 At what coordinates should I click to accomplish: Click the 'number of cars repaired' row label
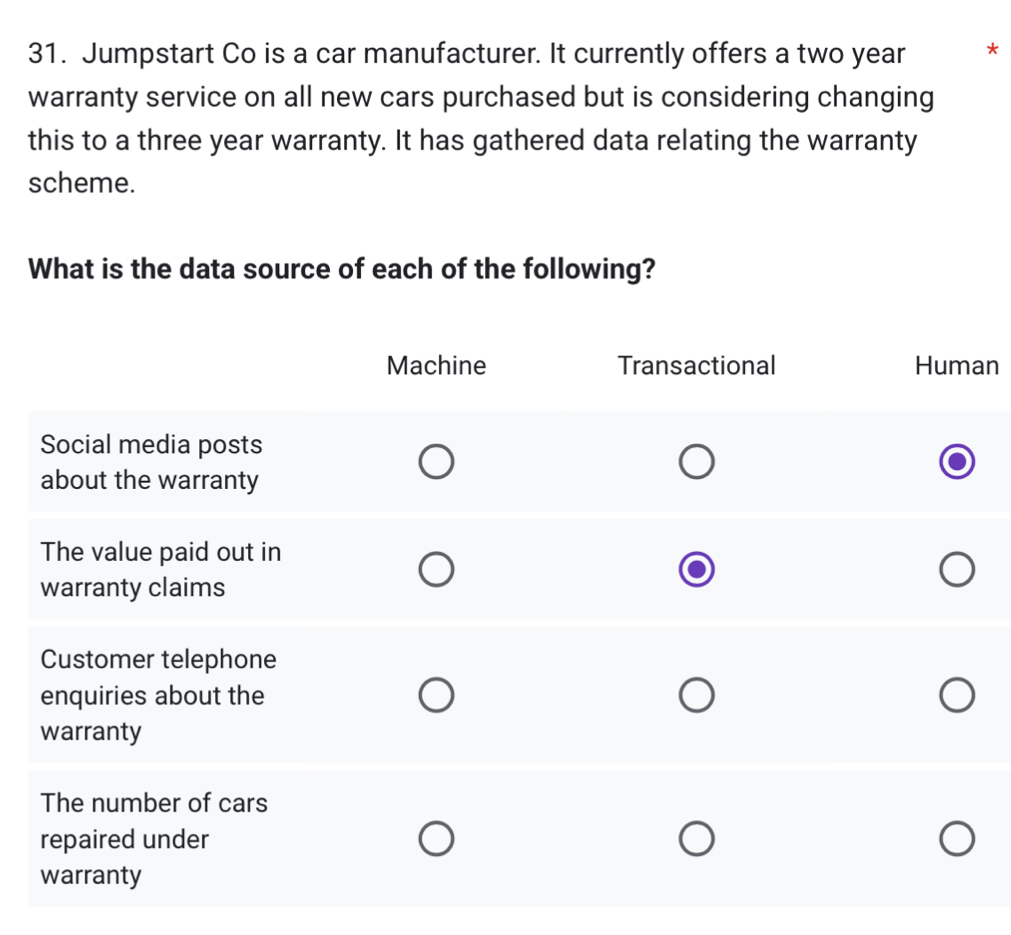click(154, 839)
